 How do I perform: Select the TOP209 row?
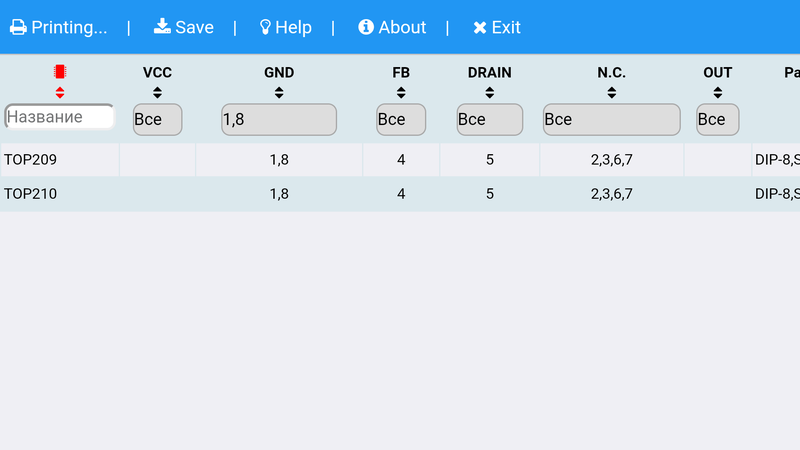click(400, 160)
